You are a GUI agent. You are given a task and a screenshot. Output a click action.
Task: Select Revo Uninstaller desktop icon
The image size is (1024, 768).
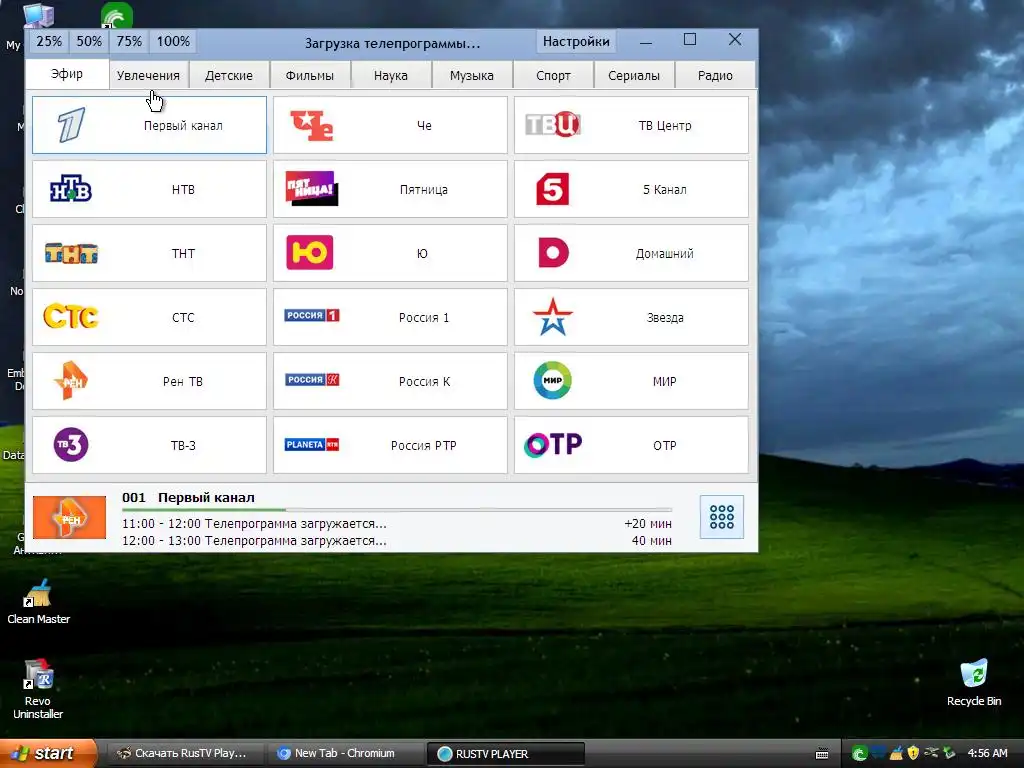pyautogui.click(x=38, y=689)
